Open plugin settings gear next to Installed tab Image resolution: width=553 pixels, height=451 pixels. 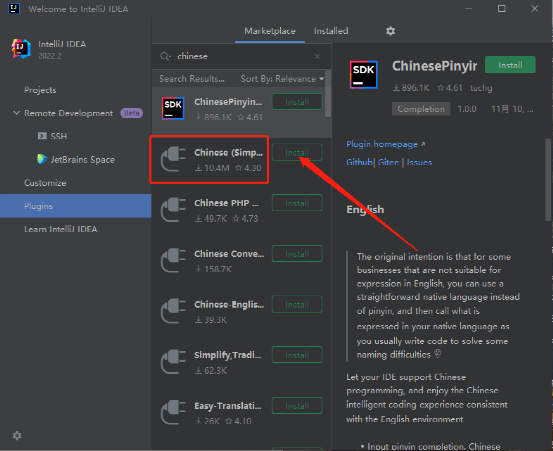click(x=390, y=31)
